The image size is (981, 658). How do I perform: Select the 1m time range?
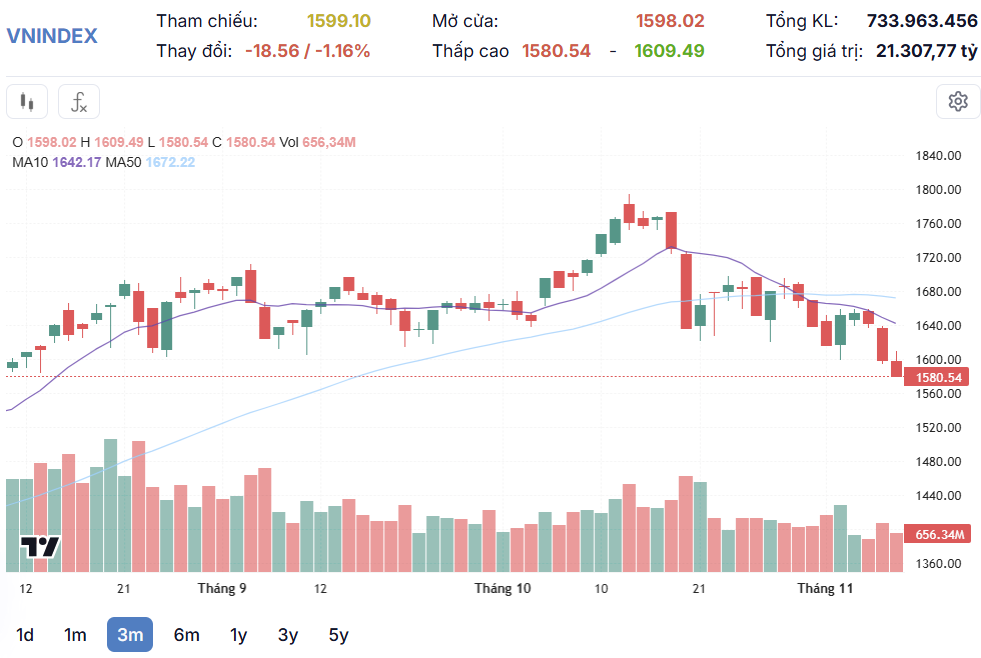(x=75, y=635)
